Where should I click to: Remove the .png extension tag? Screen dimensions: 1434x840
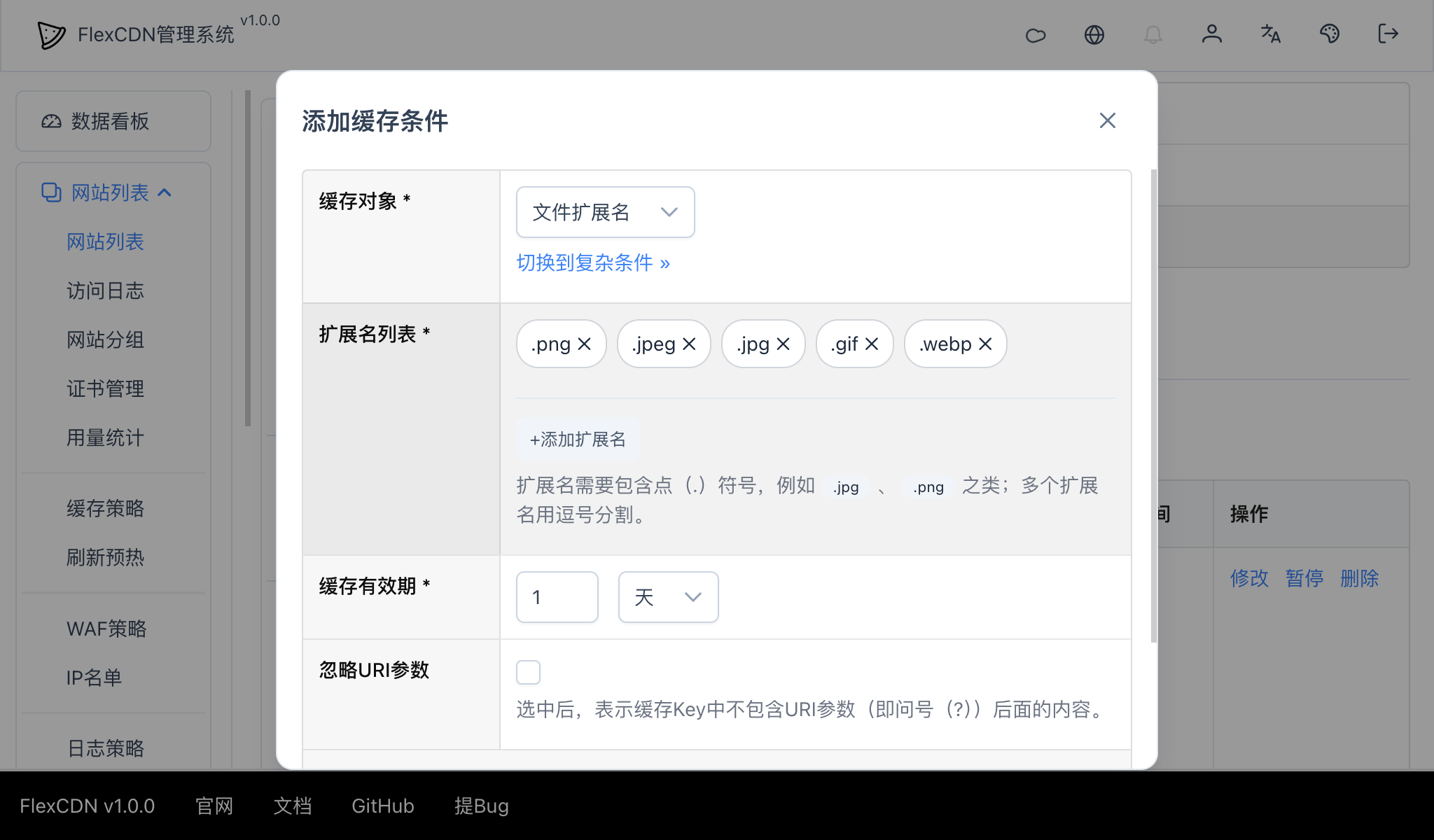coord(583,344)
